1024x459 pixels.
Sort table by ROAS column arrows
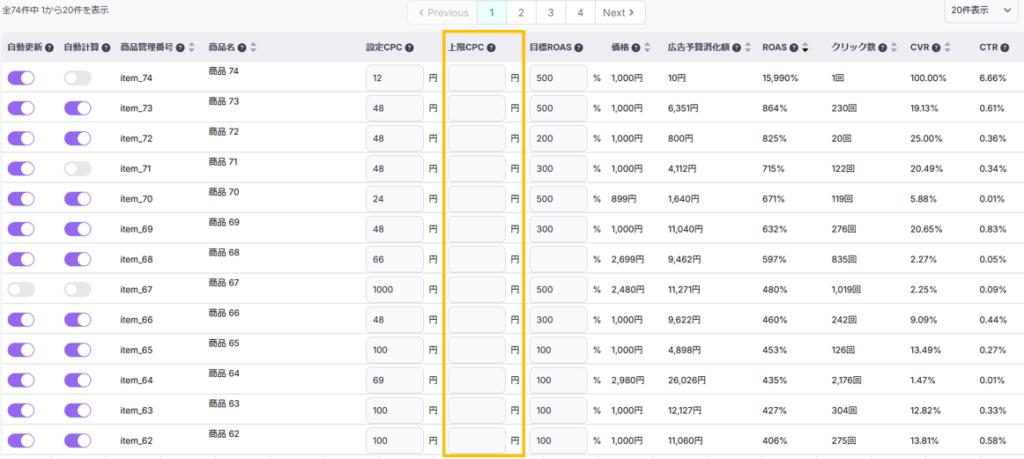coord(806,48)
